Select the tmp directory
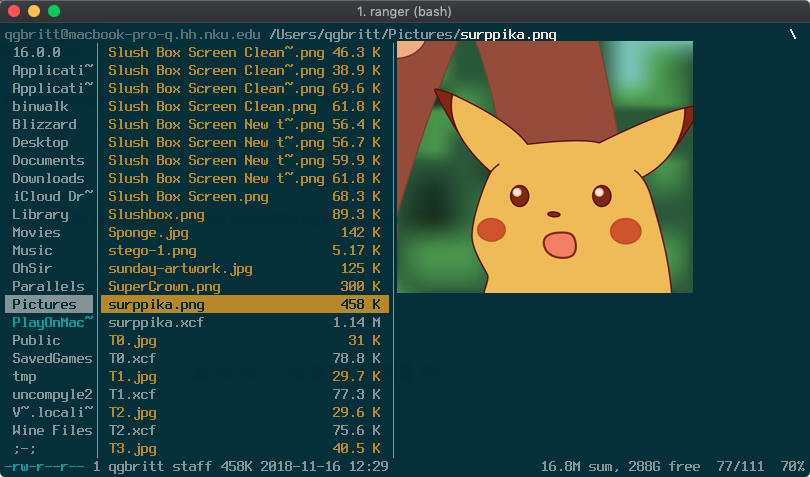The width and height of the screenshot is (810, 477). pyautogui.click(x=24, y=377)
